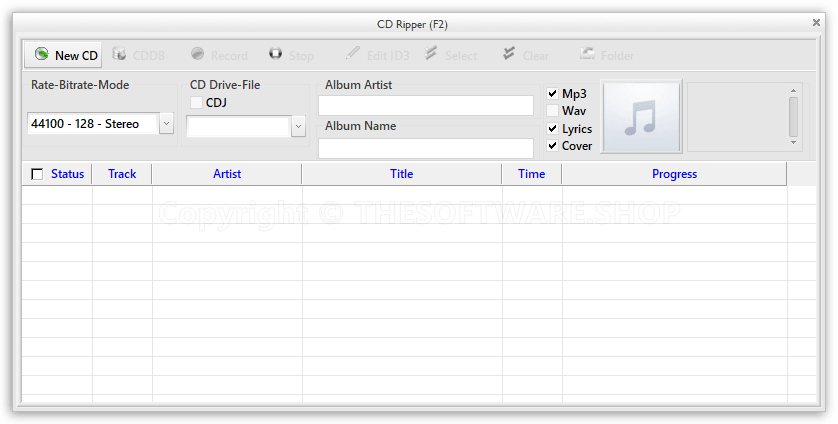Image resolution: width=838 pixels, height=424 pixels.
Task: Start ripping with the Record button
Action: (220, 55)
